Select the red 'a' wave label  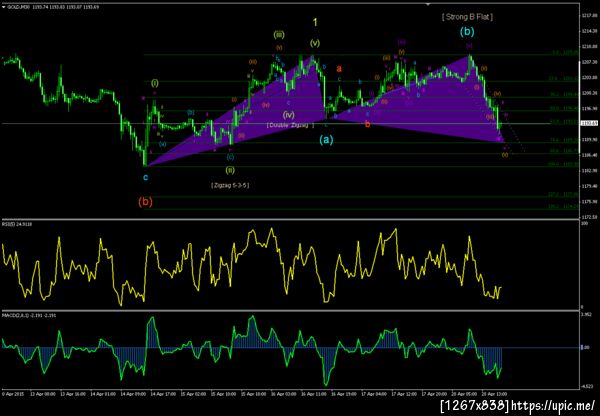pos(339,69)
